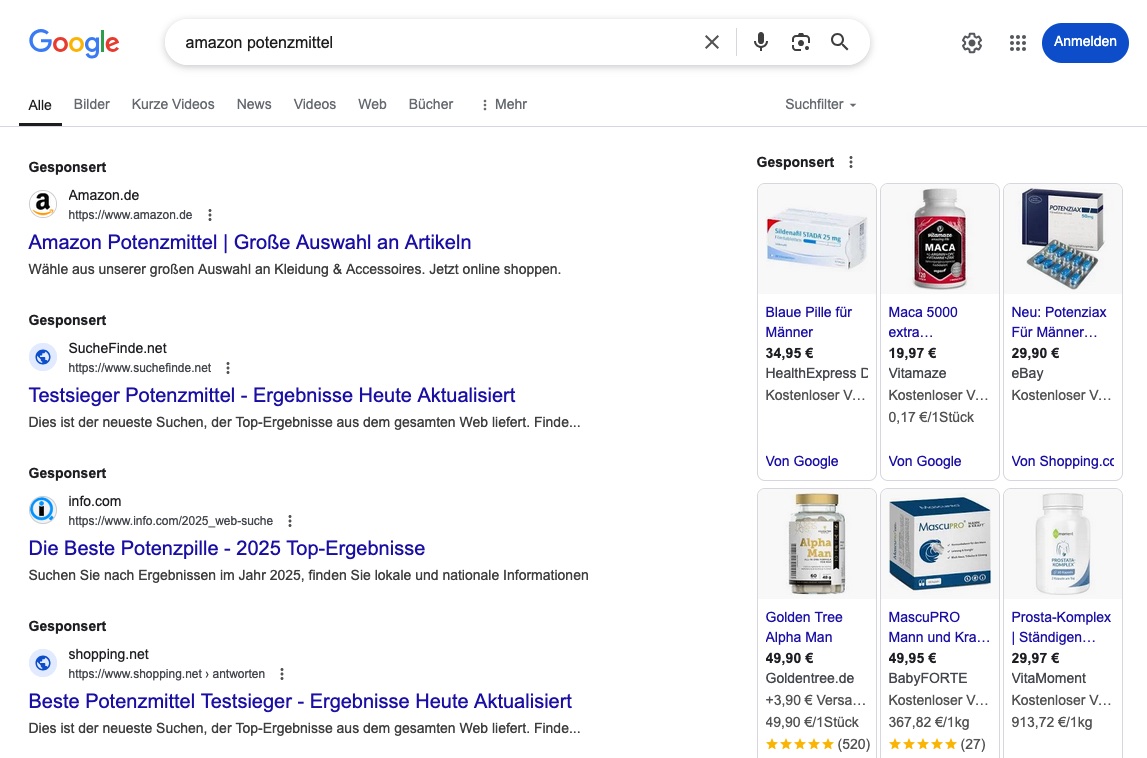Image resolution: width=1147 pixels, height=758 pixels.
Task: Click the Maca 5000 product thumbnail
Action: coord(940,239)
